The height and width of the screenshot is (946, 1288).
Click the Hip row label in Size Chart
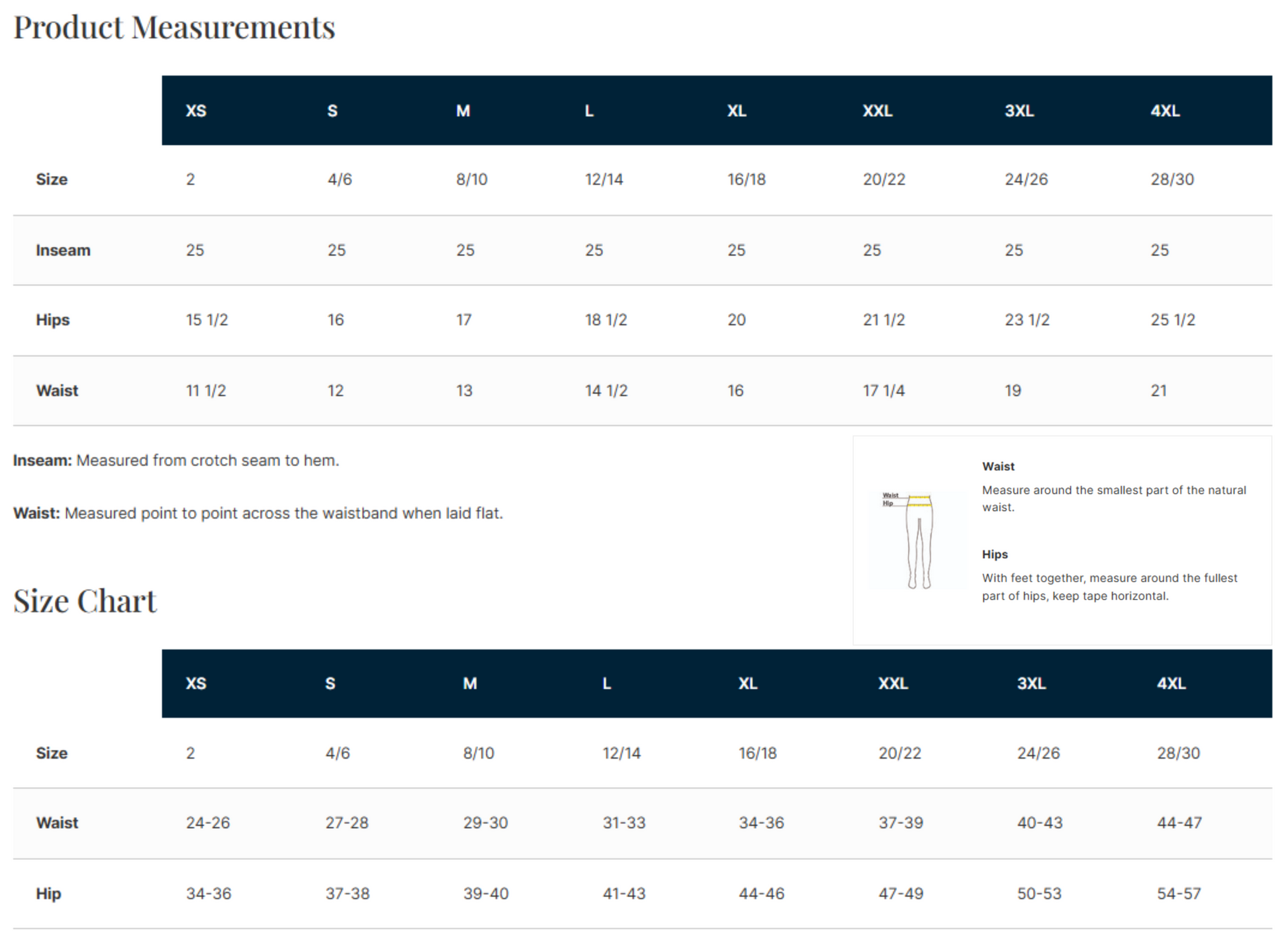coord(48,894)
